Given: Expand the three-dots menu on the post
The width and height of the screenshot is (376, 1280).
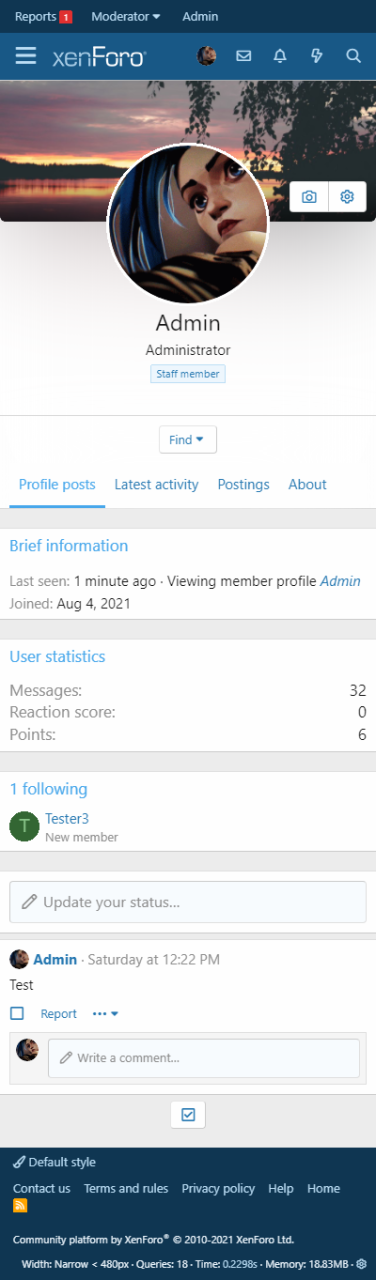Looking at the screenshot, I should [x=105, y=1013].
